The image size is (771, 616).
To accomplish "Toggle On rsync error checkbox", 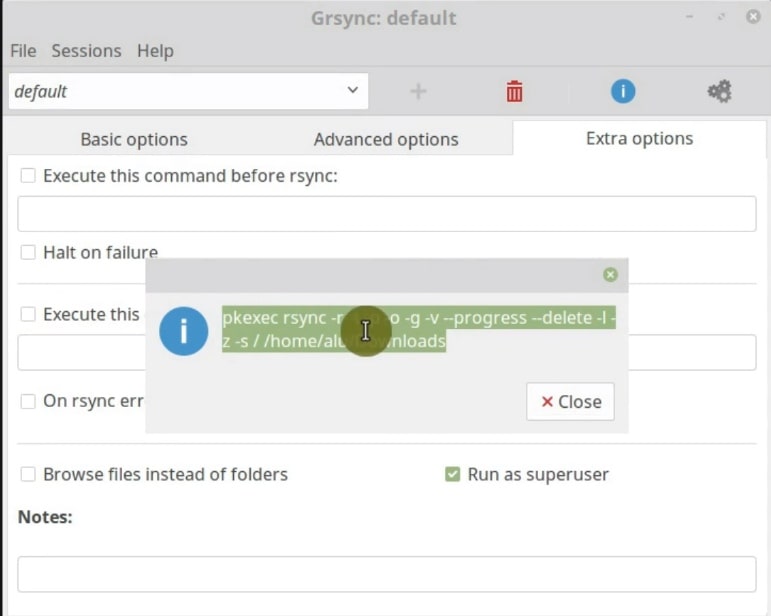I will tap(28, 401).
